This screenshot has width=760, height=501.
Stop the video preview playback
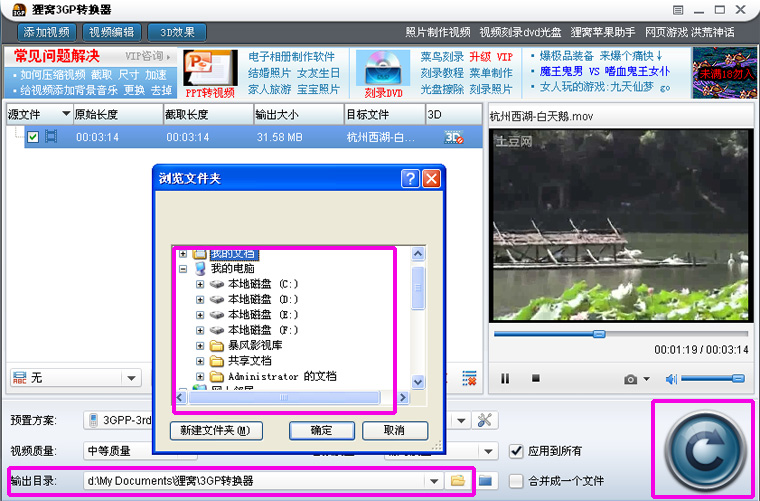536,378
